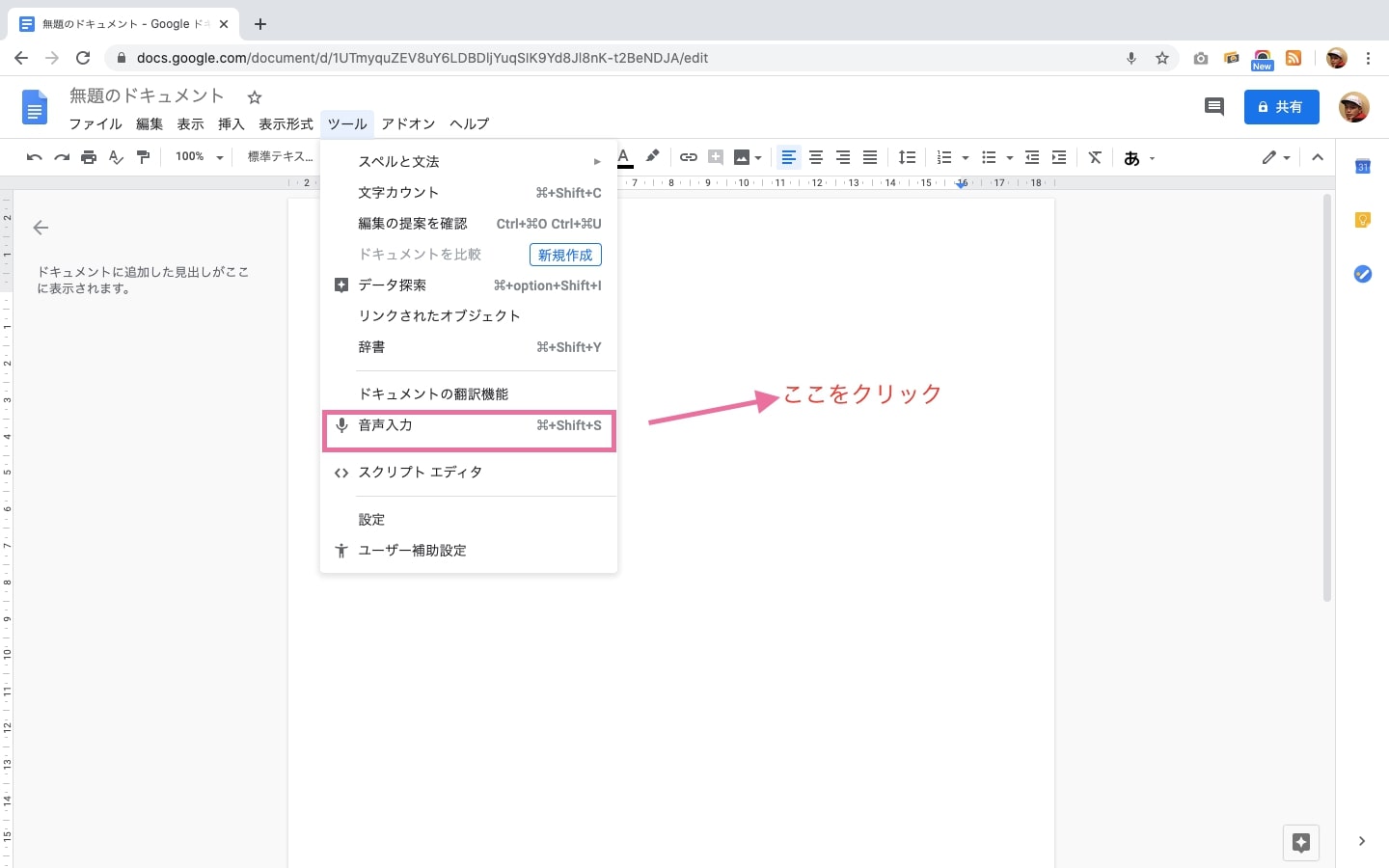Image resolution: width=1389 pixels, height=868 pixels.
Task: Expand the editing mode pencil dropdown
Action: (1275, 157)
